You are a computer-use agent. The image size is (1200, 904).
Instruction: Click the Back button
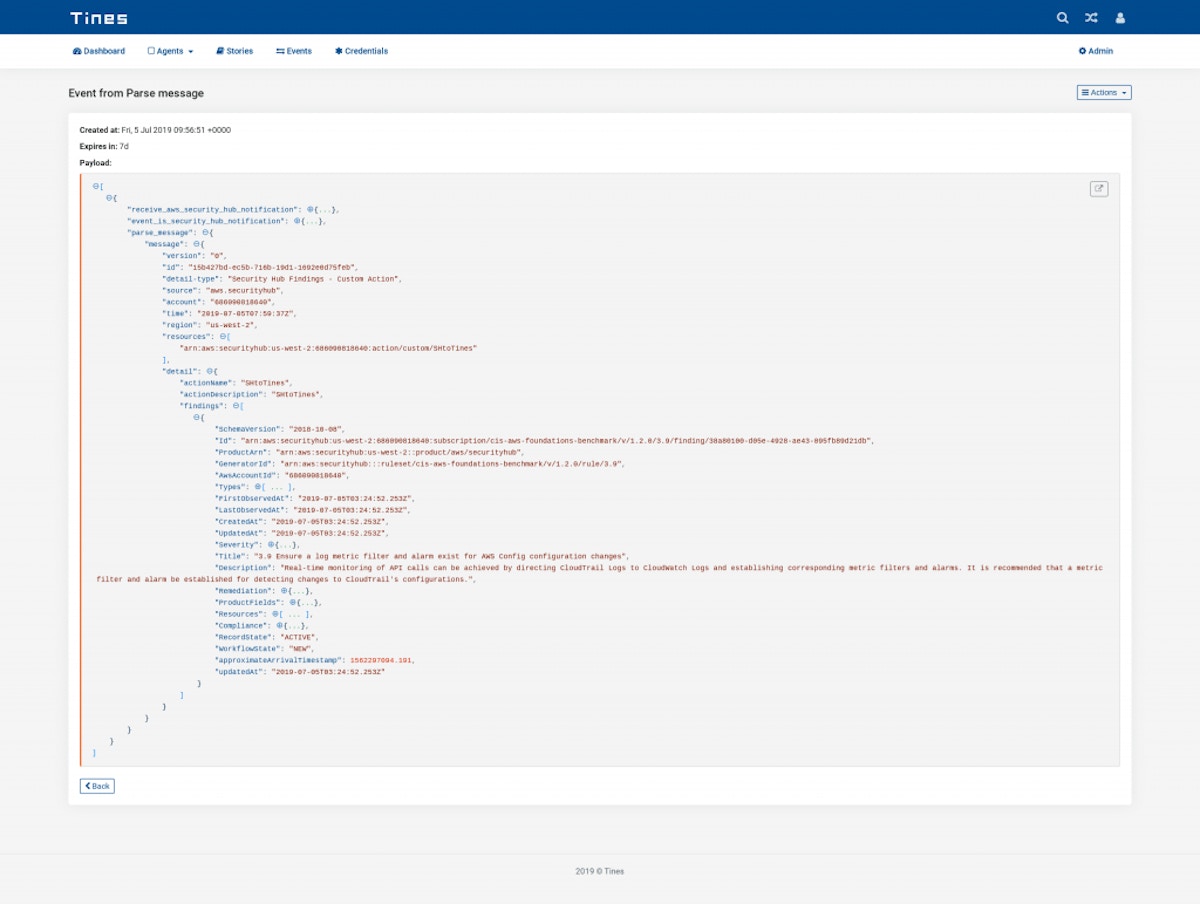click(97, 786)
